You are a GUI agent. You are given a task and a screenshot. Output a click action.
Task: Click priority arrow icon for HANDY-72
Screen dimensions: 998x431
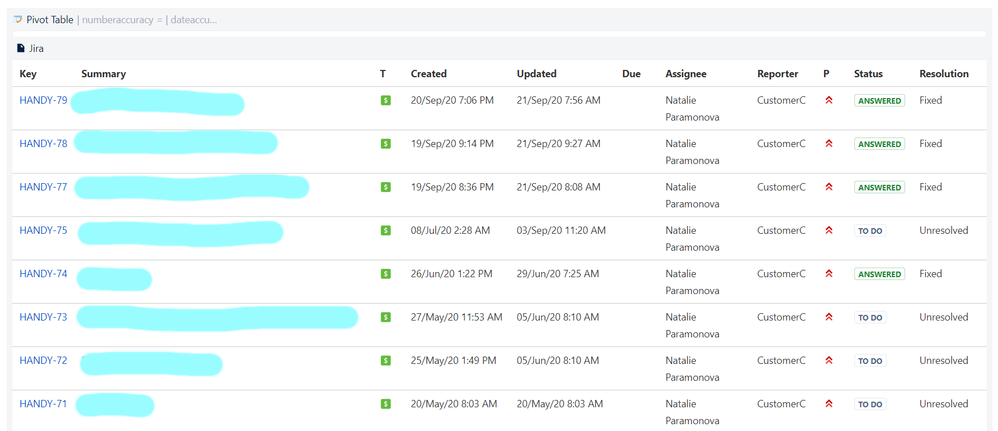click(x=829, y=360)
